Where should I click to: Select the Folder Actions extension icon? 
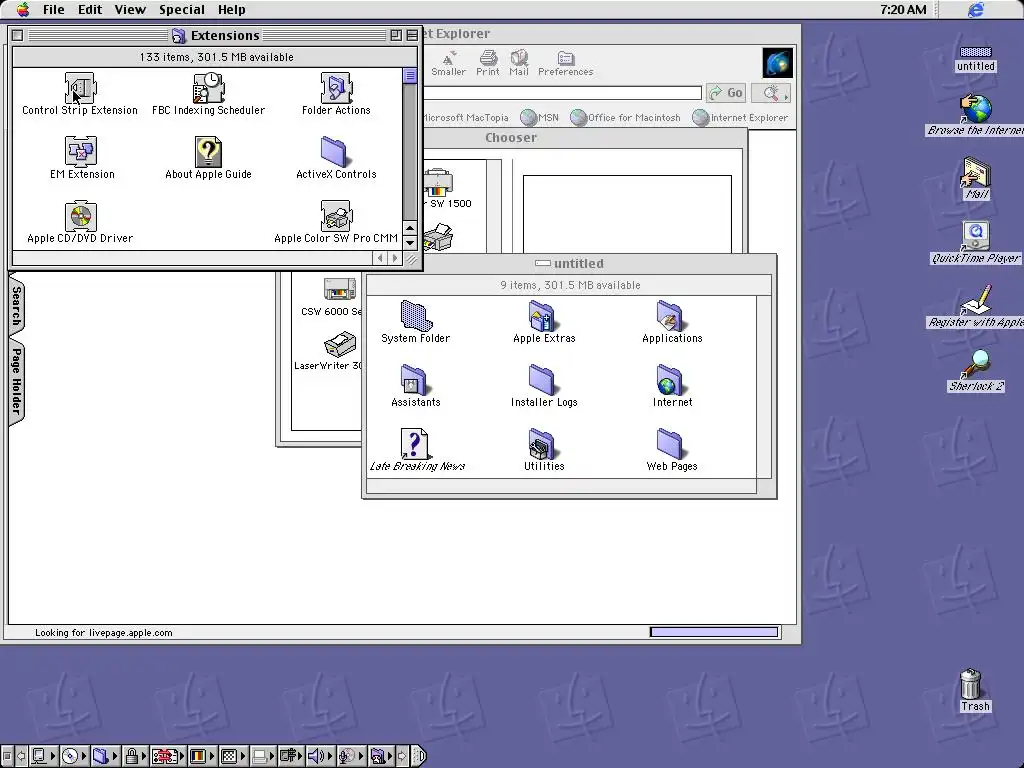point(336,88)
